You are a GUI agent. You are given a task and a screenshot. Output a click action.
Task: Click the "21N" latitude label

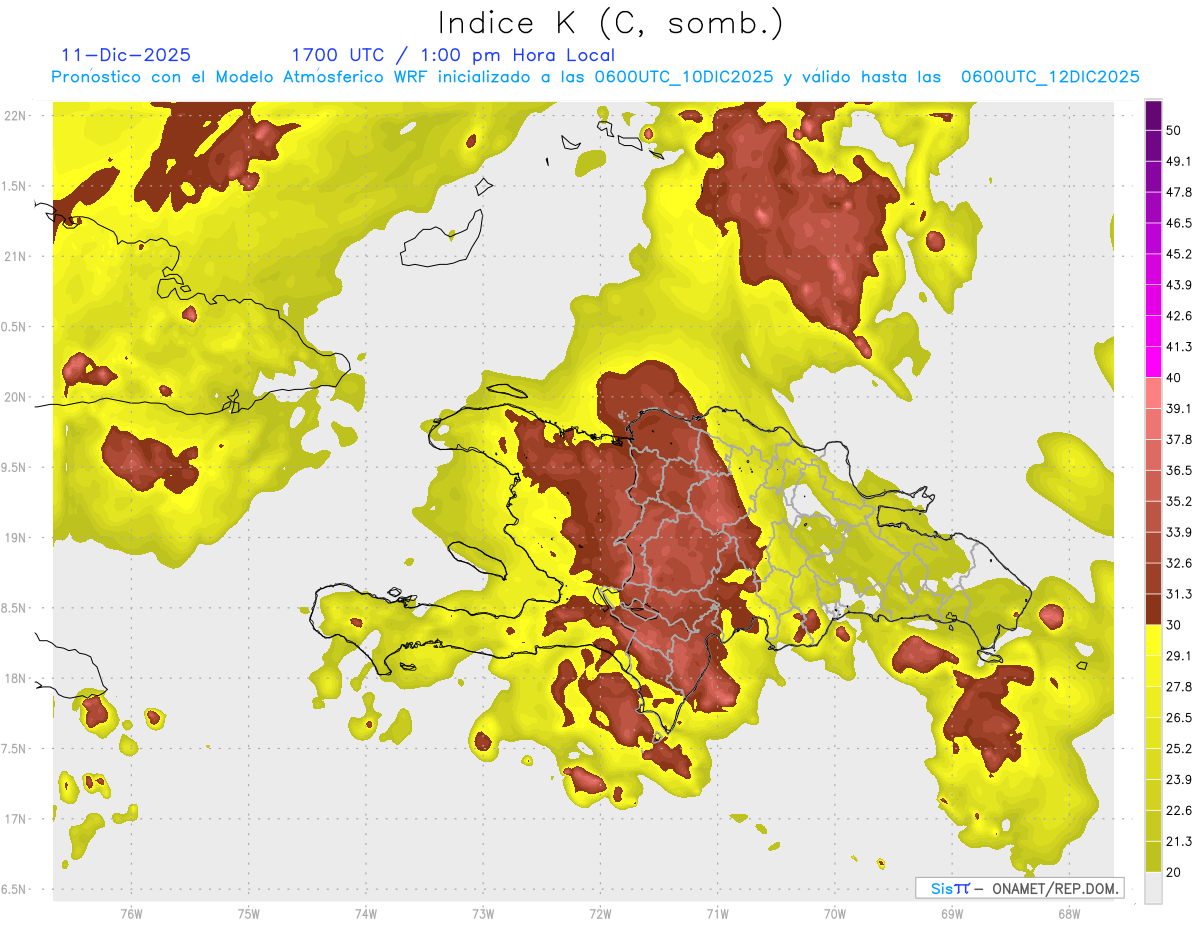(16, 256)
